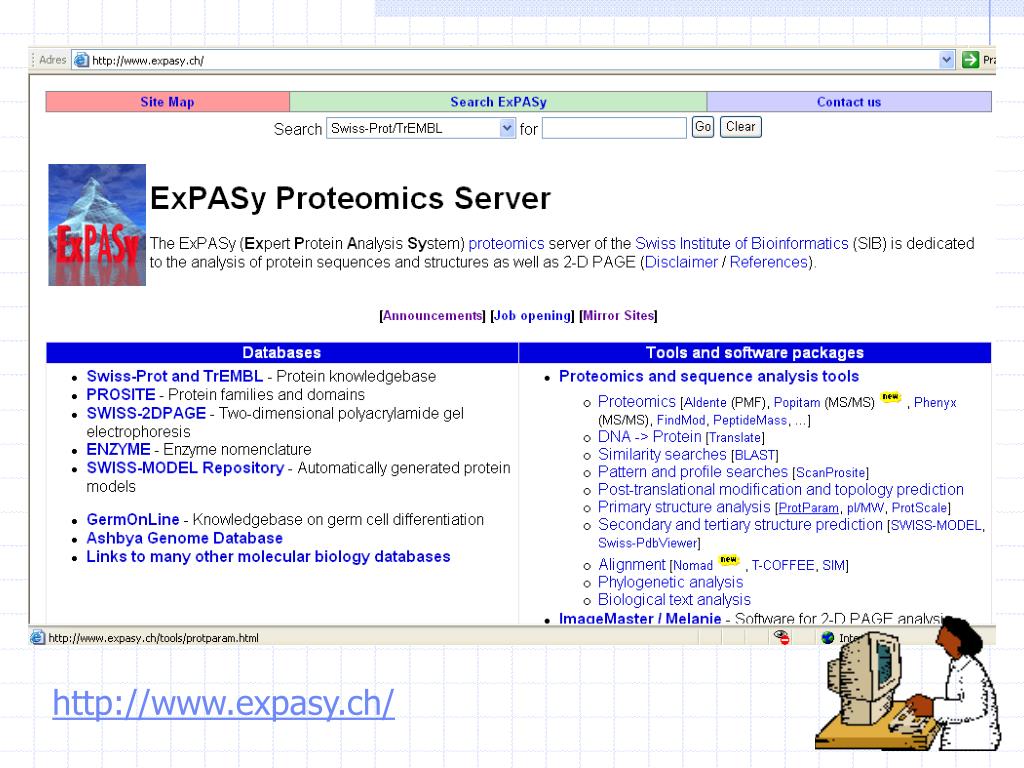Click the Go search button
Screen dimensions: 1024x768
tap(703, 127)
